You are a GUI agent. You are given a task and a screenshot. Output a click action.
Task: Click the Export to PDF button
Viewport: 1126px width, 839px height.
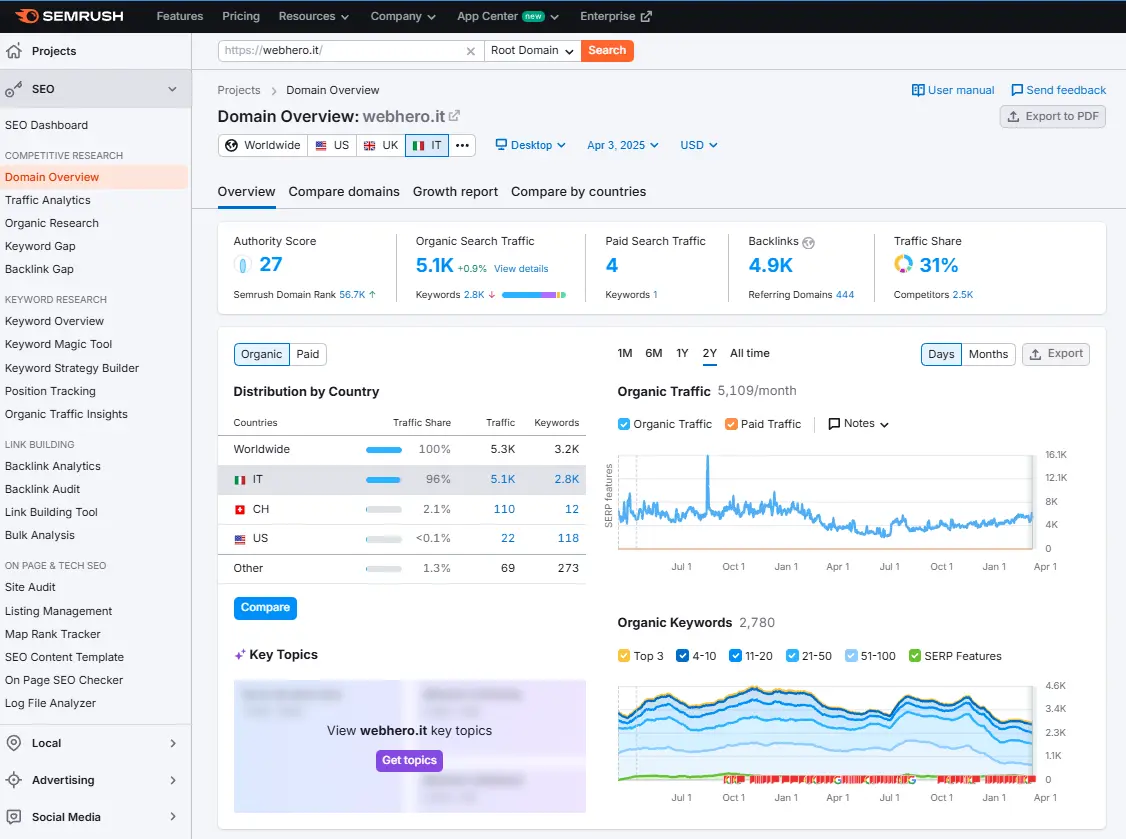(x=1053, y=116)
